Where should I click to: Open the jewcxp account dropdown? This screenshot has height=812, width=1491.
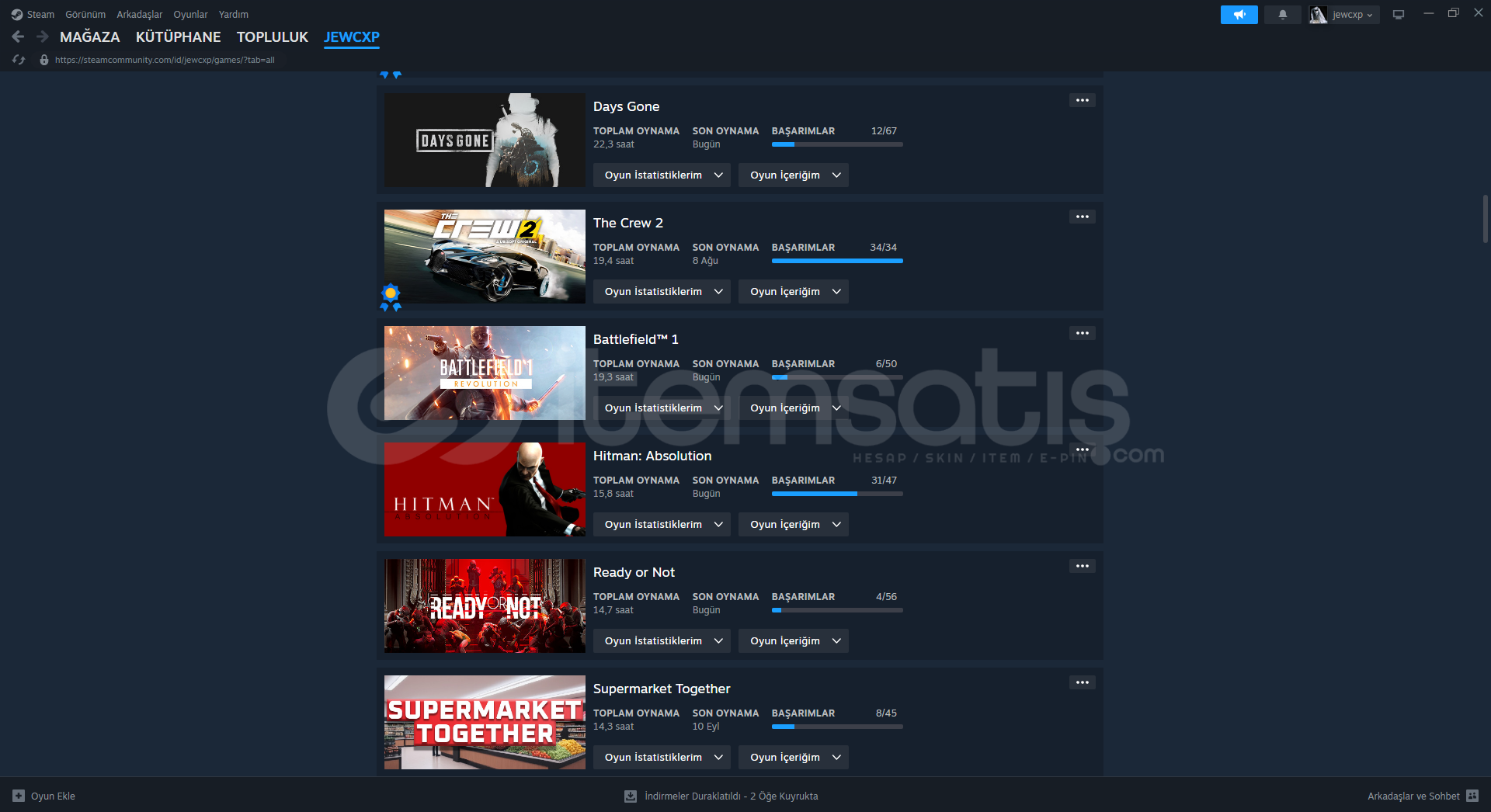[x=1353, y=15]
